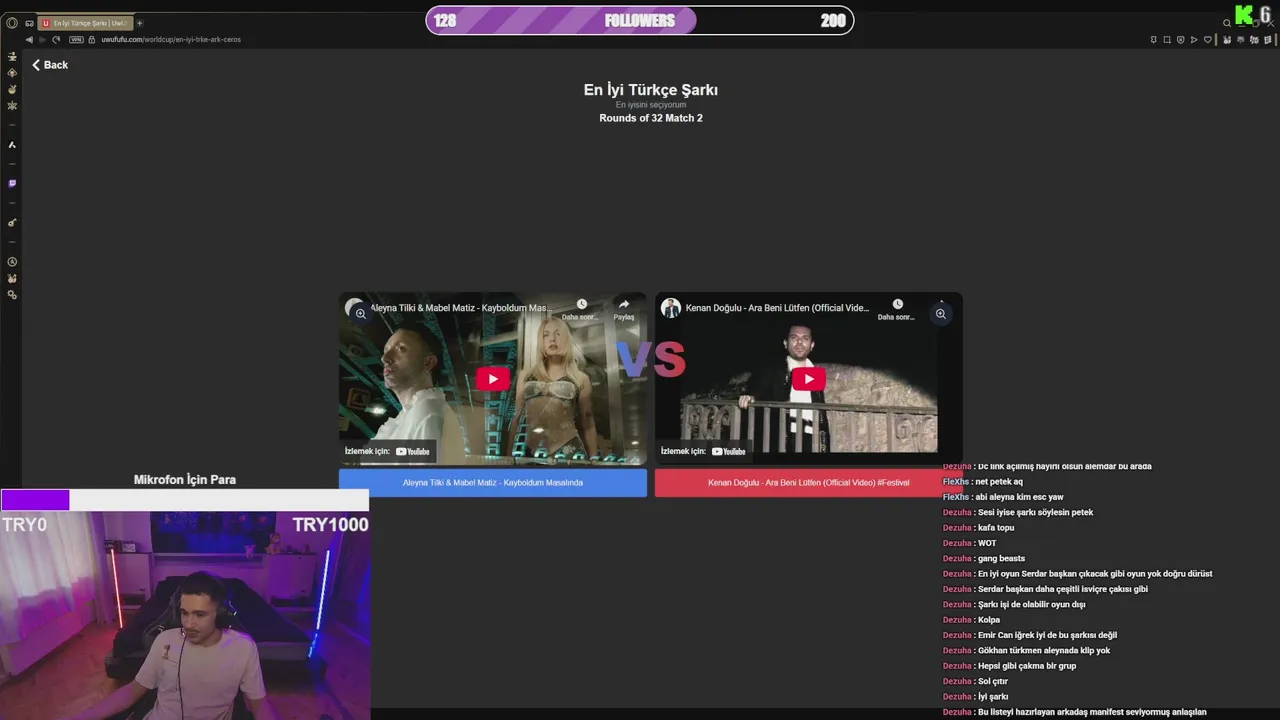Click the 'Rounds of 32 Match 2' text
This screenshot has width=1280, height=720.
point(651,118)
